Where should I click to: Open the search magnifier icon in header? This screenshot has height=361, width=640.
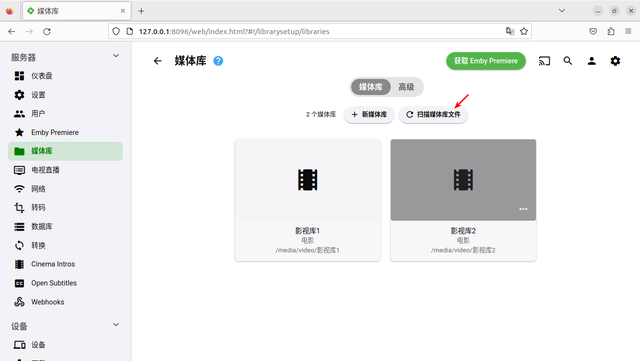tap(568, 61)
